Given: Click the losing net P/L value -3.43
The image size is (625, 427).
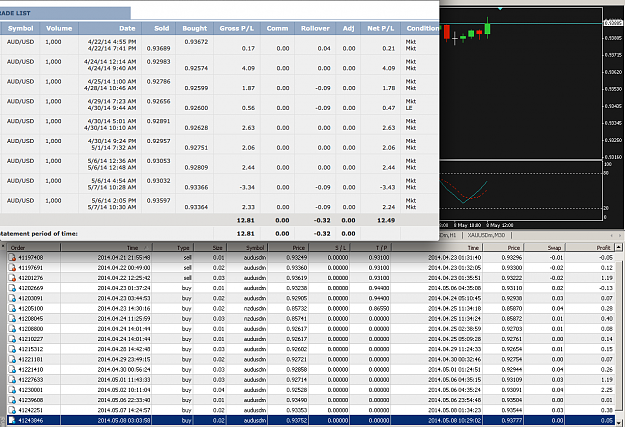Looking at the screenshot, I should (x=387, y=187).
